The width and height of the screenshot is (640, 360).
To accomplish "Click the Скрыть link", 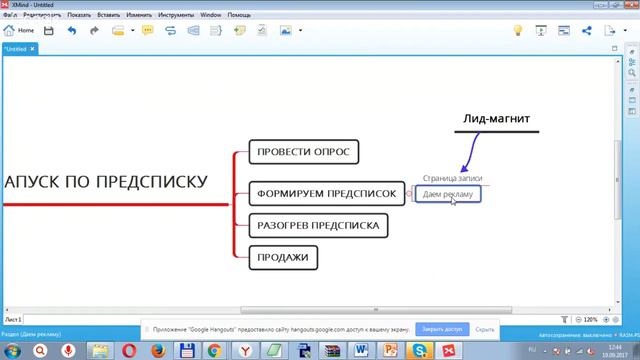I will tap(485, 329).
